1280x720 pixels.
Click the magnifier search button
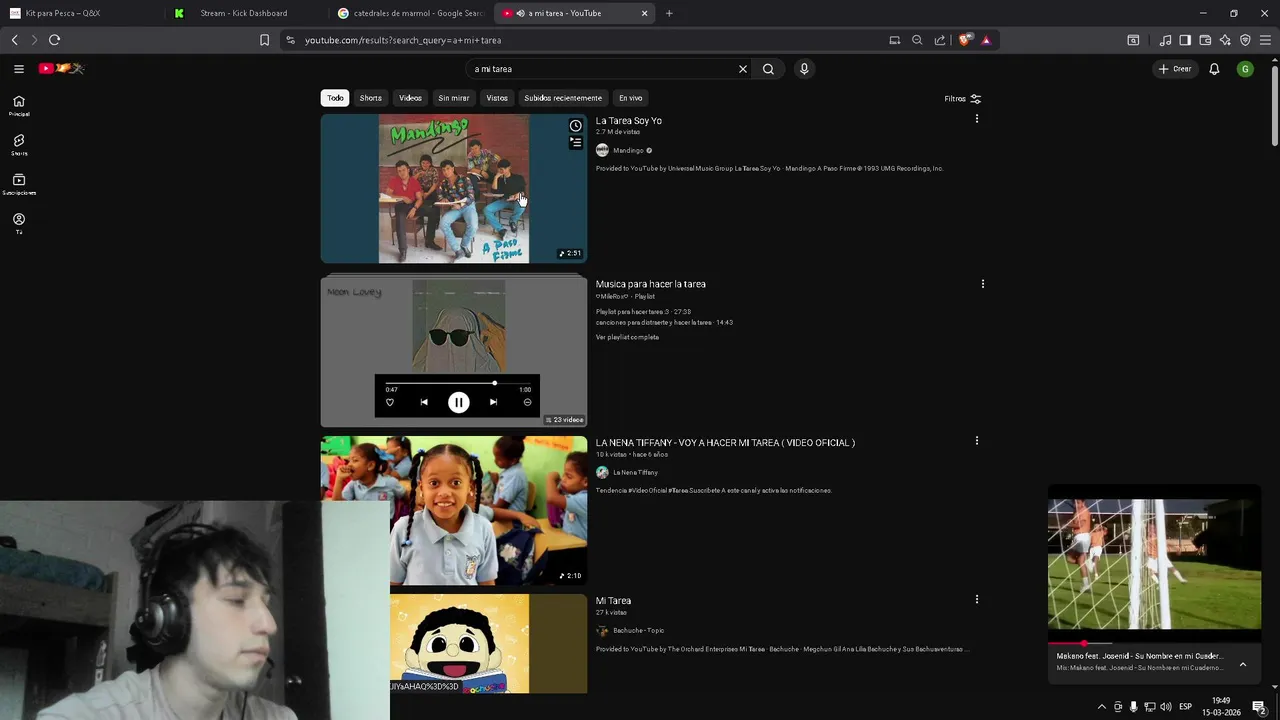click(768, 69)
